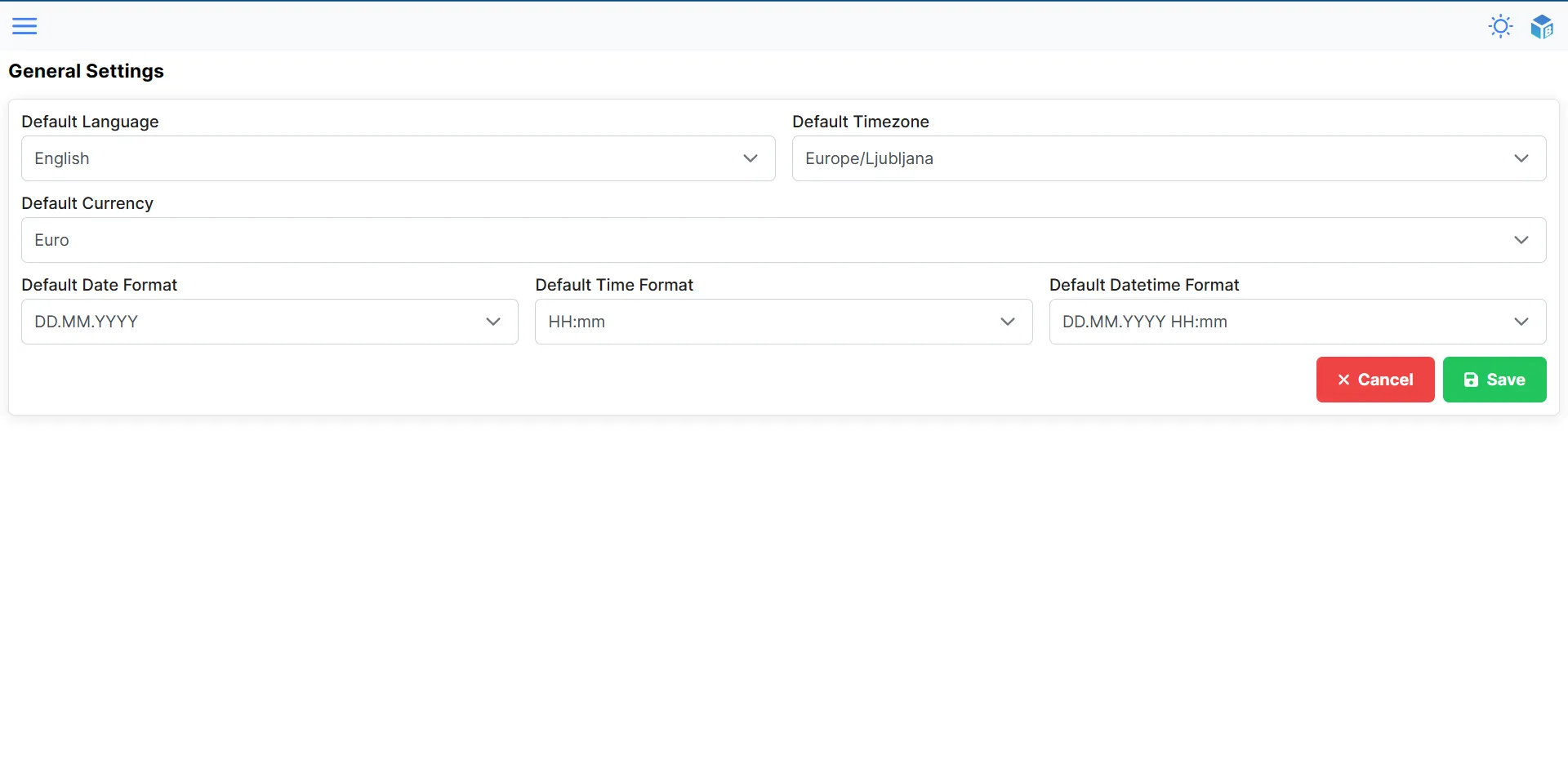Expand the chevron on the Default Language select
The width and height of the screenshot is (1568, 760).
(751, 158)
